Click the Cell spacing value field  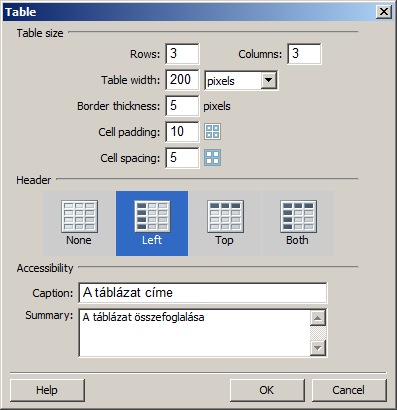click(x=182, y=158)
